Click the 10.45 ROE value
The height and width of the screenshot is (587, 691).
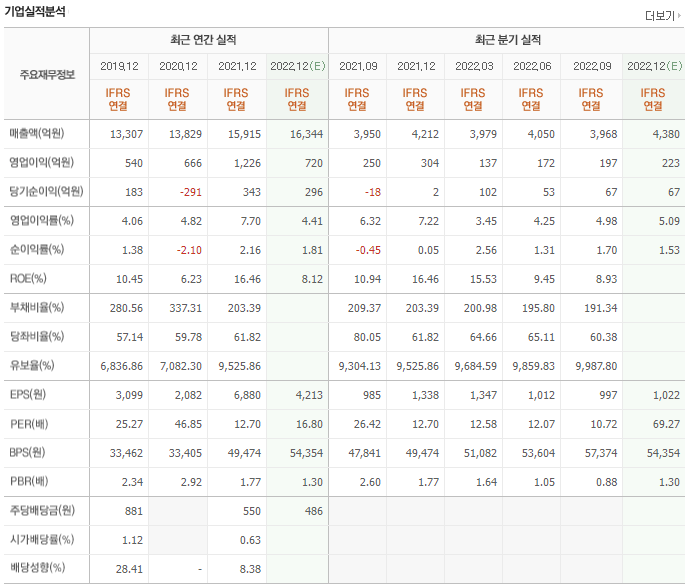point(130,279)
